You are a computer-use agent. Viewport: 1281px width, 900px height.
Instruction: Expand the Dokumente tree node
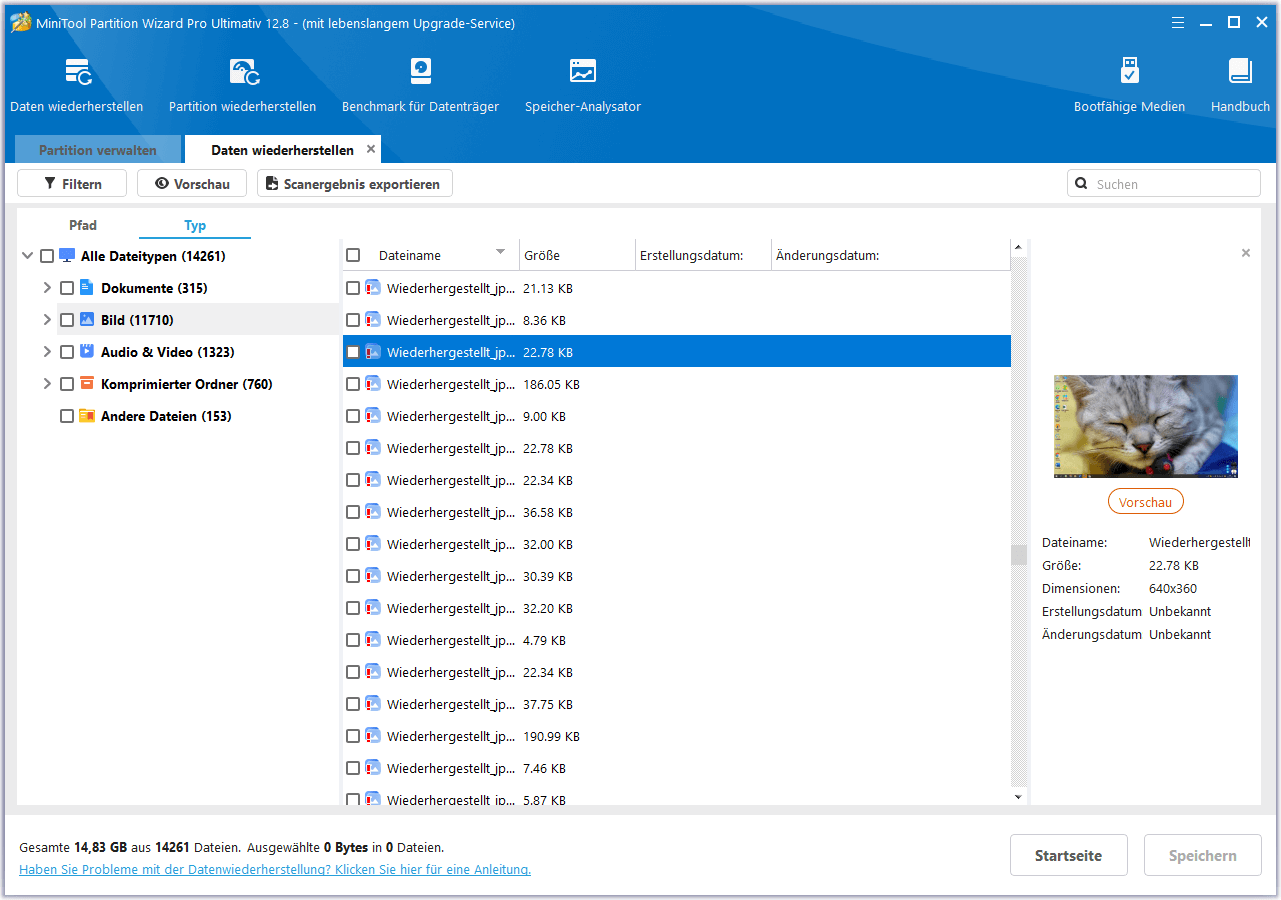click(47, 288)
